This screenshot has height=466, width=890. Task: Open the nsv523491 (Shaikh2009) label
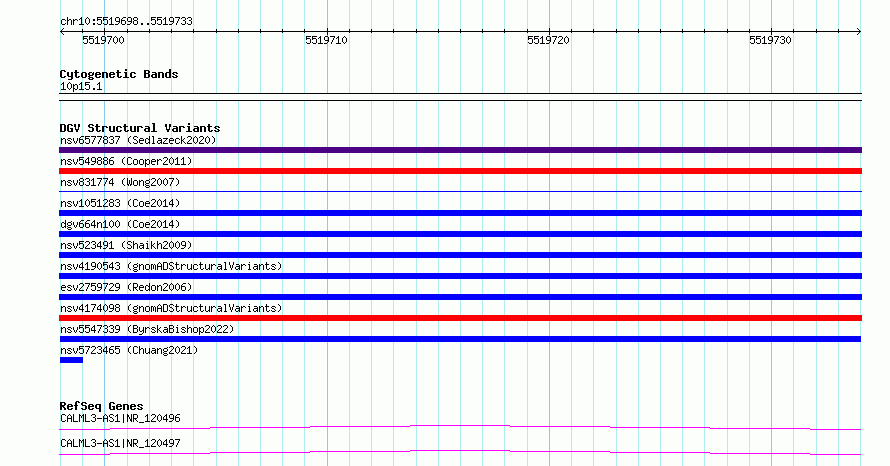pos(126,245)
